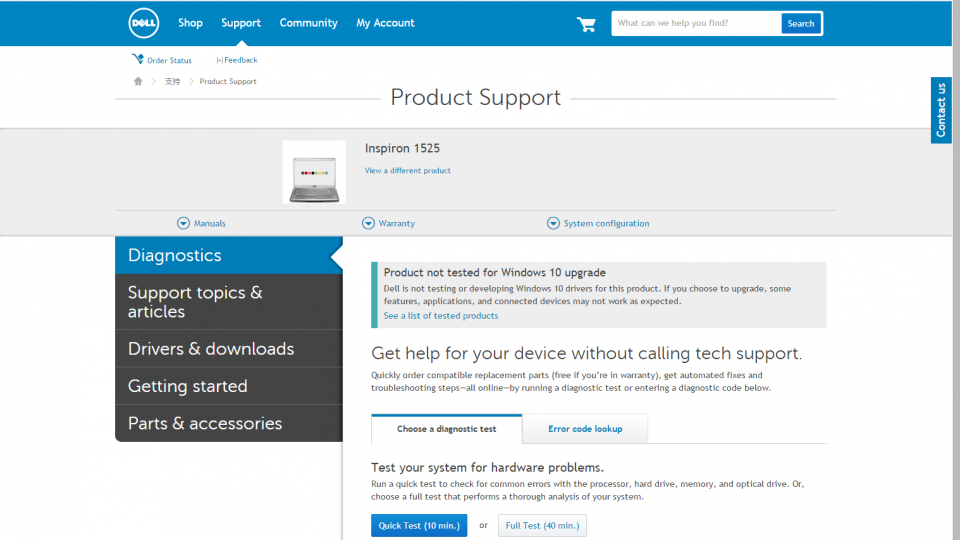Click the Inspiron 1525 laptop thumbnail
960x540 pixels.
314,172
